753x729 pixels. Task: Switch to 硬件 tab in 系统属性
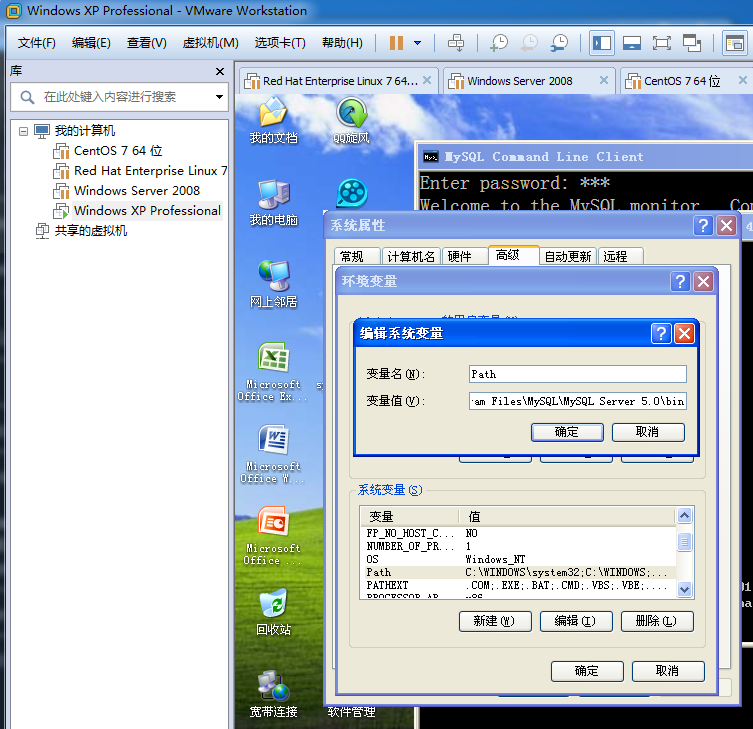(464, 256)
